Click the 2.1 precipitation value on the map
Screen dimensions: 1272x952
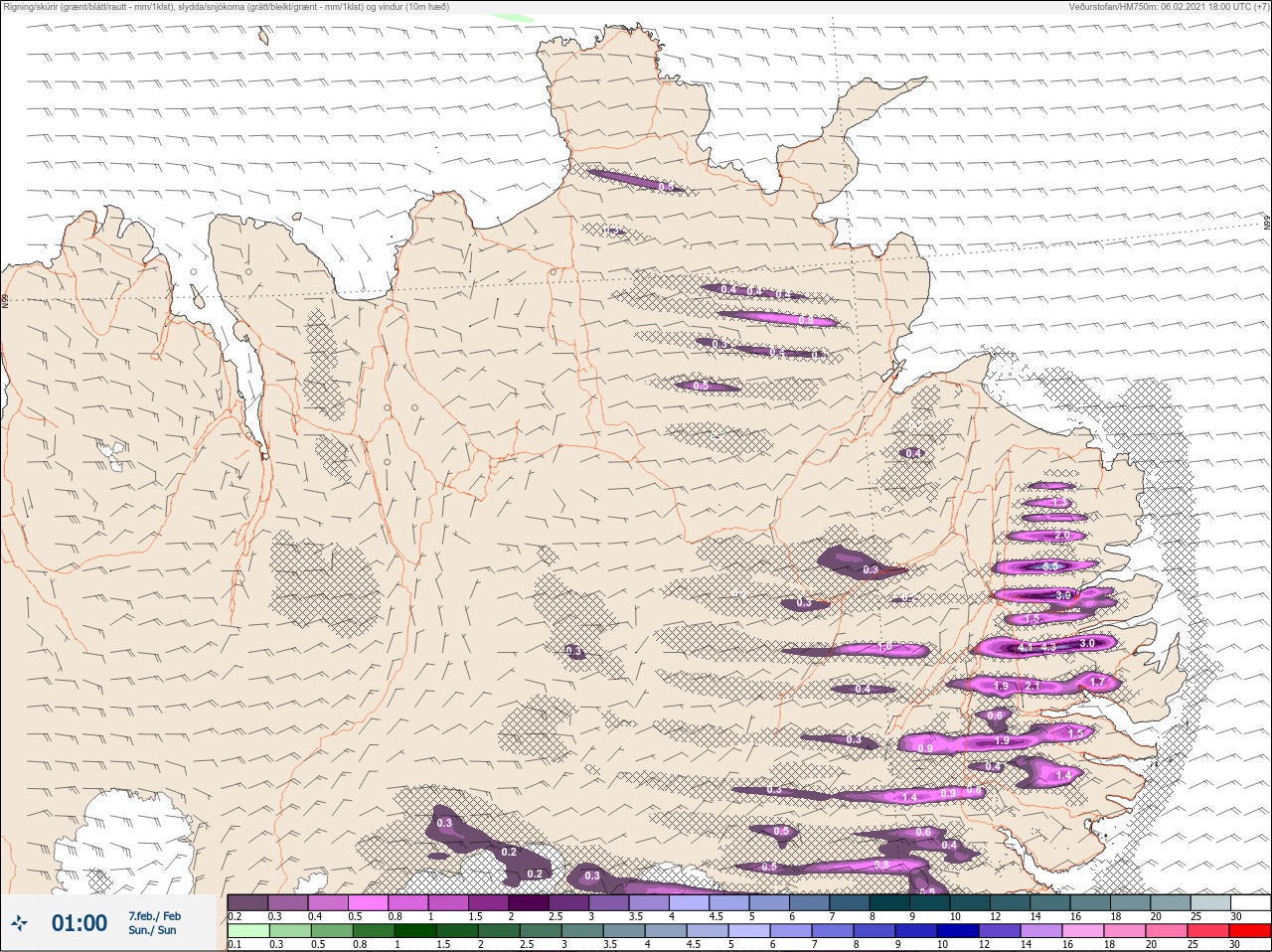click(1033, 686)
